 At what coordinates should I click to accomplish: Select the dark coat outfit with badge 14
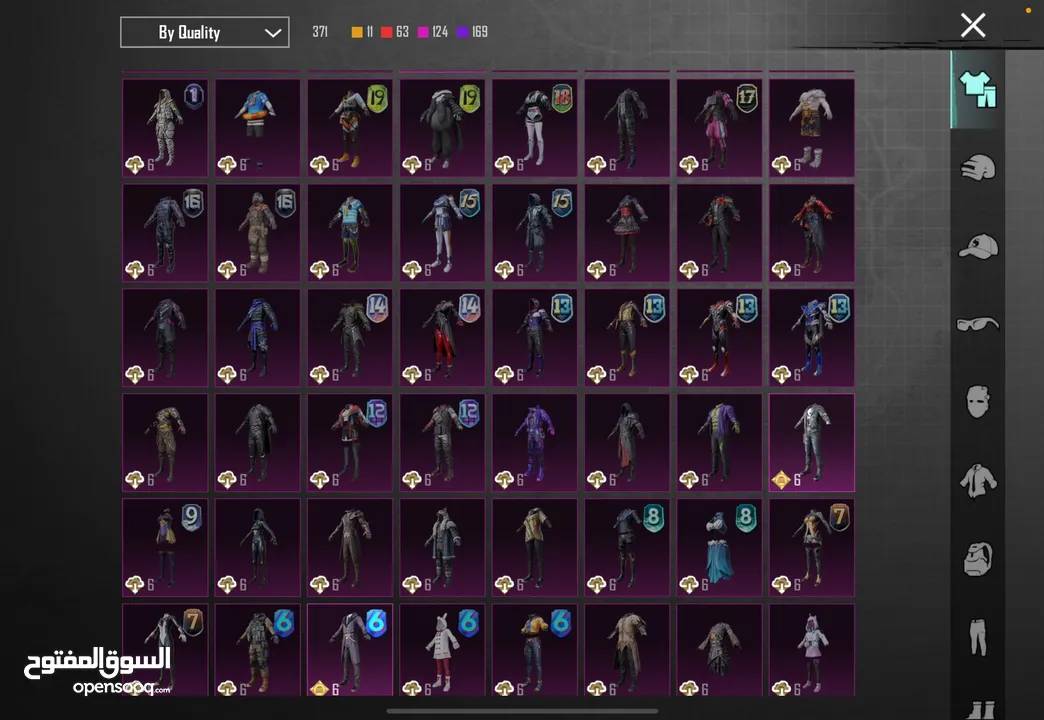pyautogui.click(x=350, y=338)
